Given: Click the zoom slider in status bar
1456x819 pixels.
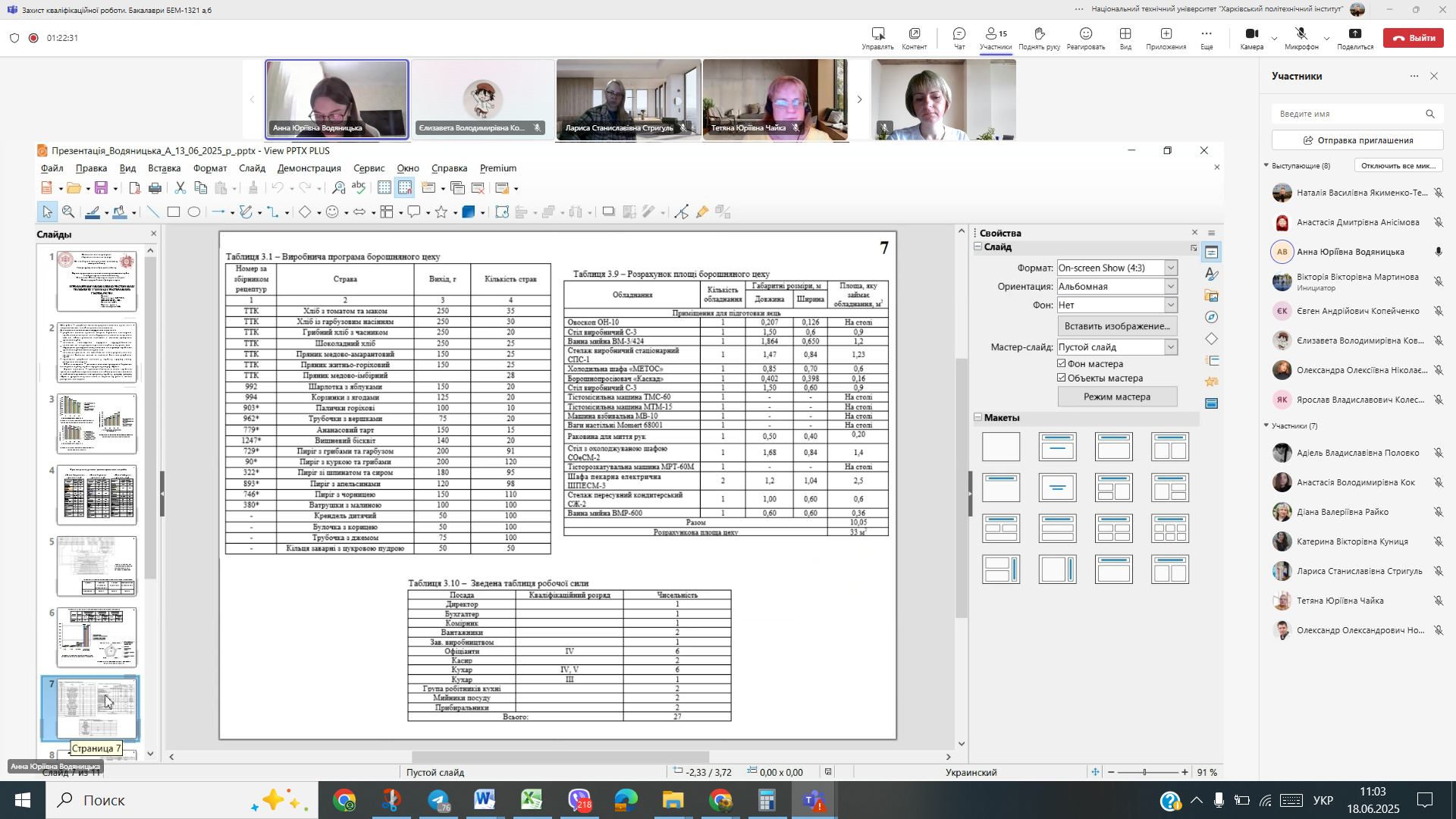Looking at the screenshot, I should point(1145,772).
